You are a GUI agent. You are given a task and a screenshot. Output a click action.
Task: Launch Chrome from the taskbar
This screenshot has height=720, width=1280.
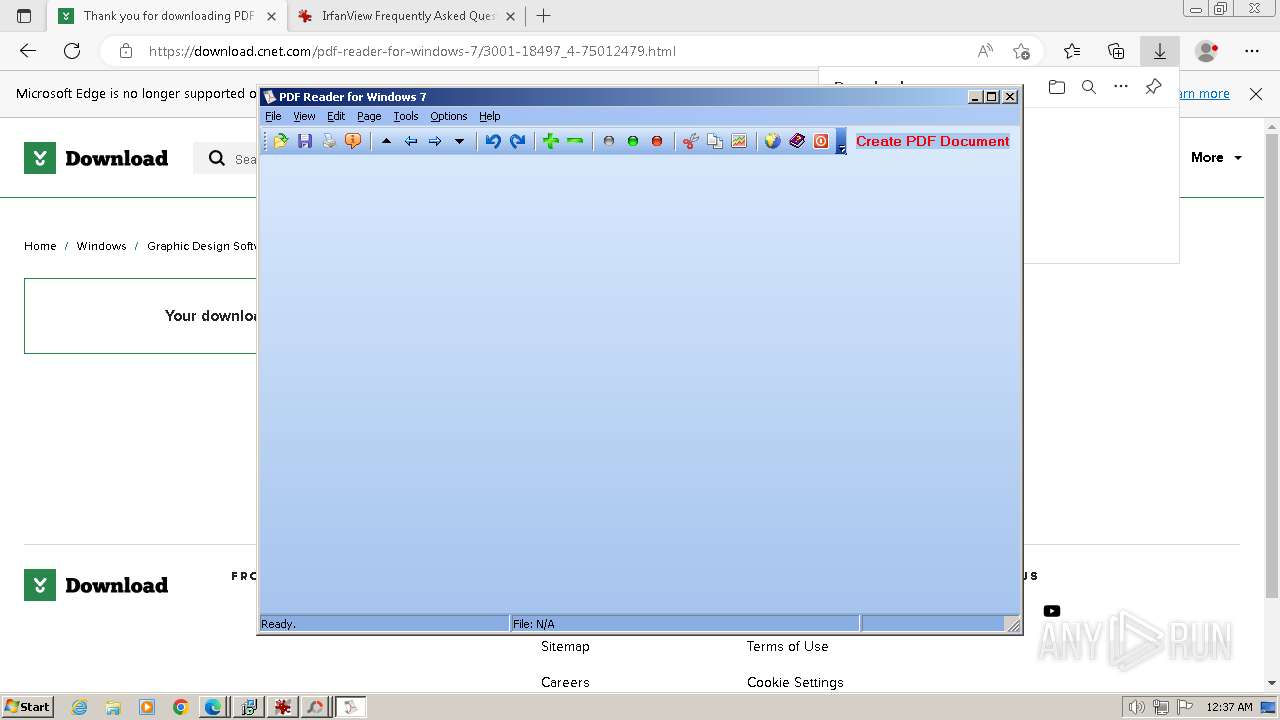click(180, 707)
